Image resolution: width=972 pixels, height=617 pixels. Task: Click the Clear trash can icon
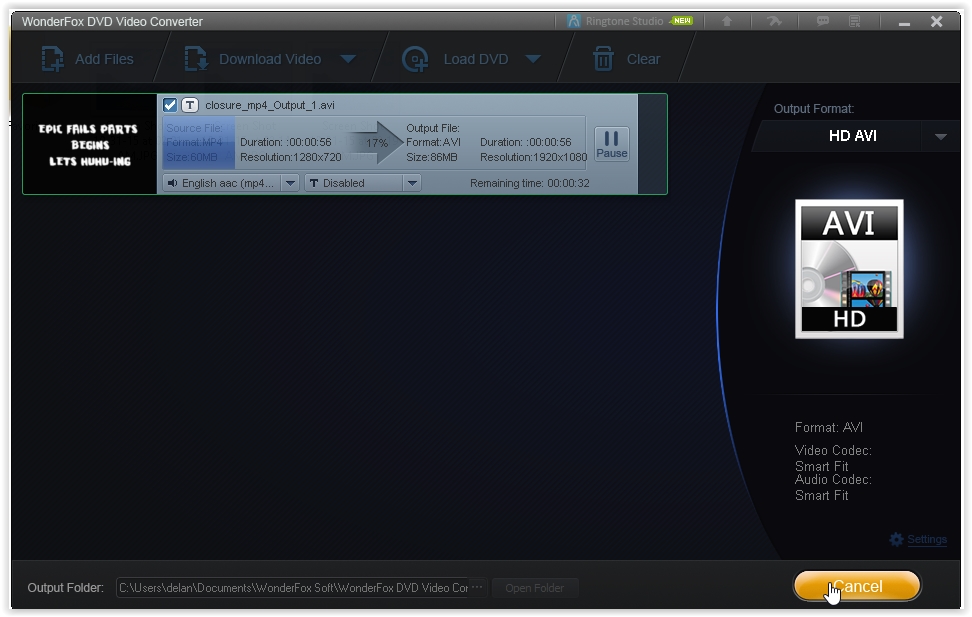click(x=603, y=59)
